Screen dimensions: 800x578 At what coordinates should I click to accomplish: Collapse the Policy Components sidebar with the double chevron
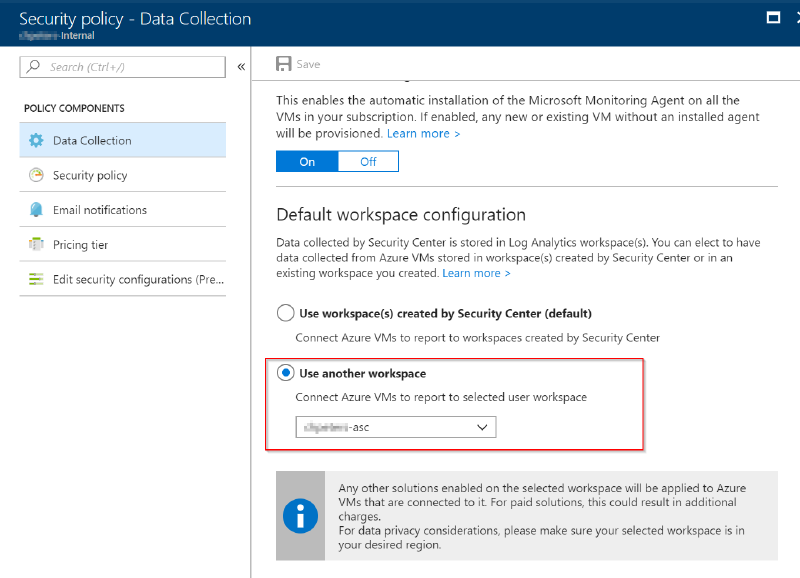pyautogui.click(x=241, y=66)
